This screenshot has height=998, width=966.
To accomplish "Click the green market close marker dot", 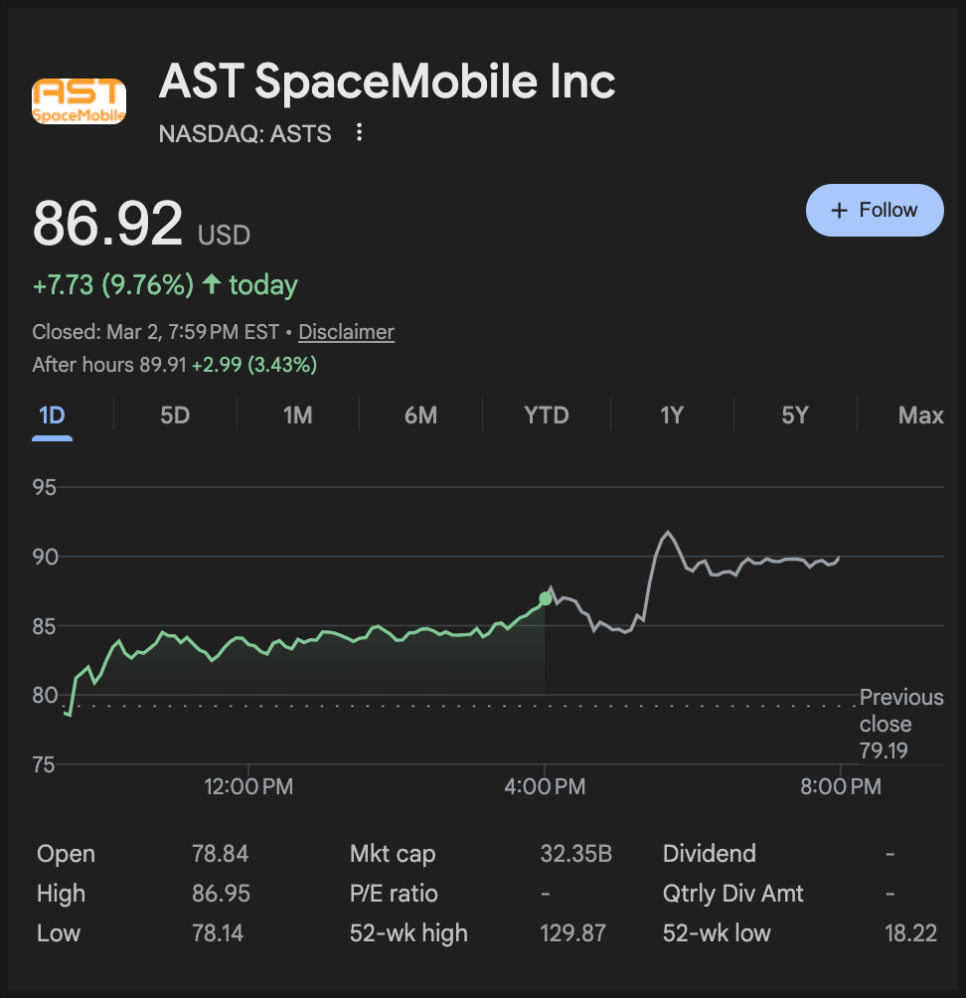I will point(545,598).
